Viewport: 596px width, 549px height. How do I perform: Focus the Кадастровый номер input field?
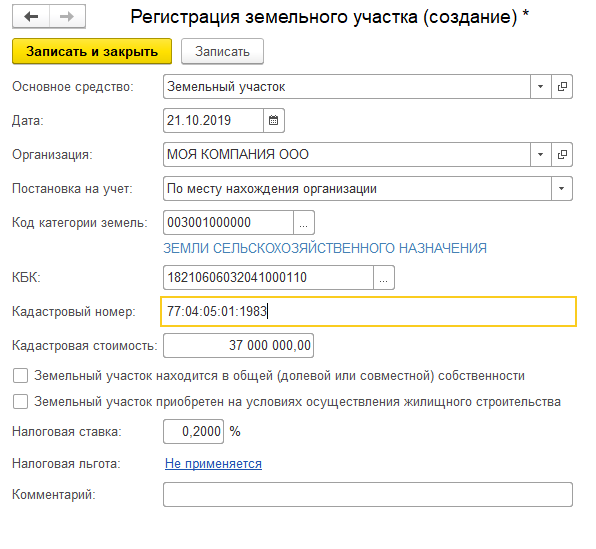368,311
